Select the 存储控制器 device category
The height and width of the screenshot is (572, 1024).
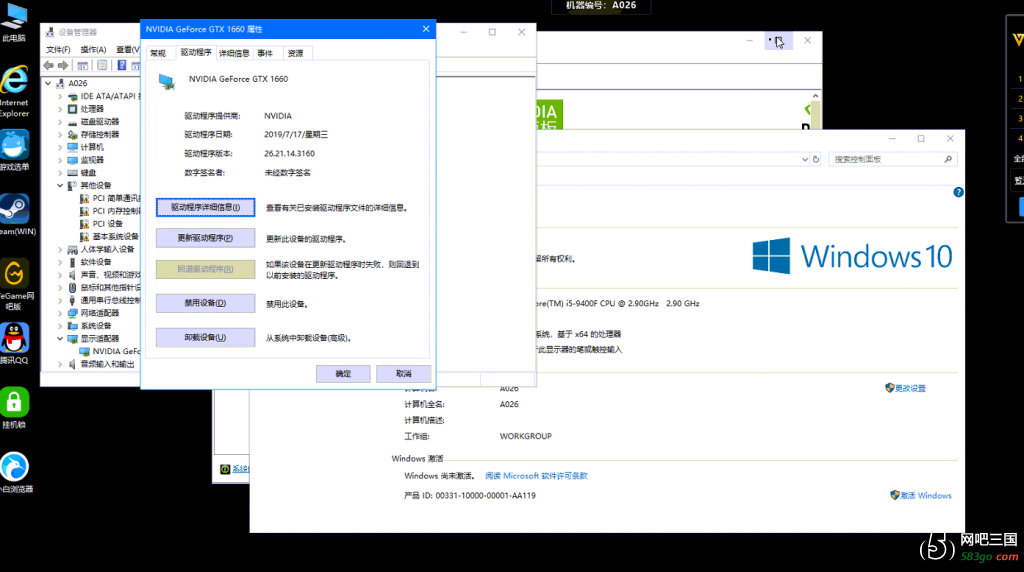pyautogui.click(x=100, y=135)
